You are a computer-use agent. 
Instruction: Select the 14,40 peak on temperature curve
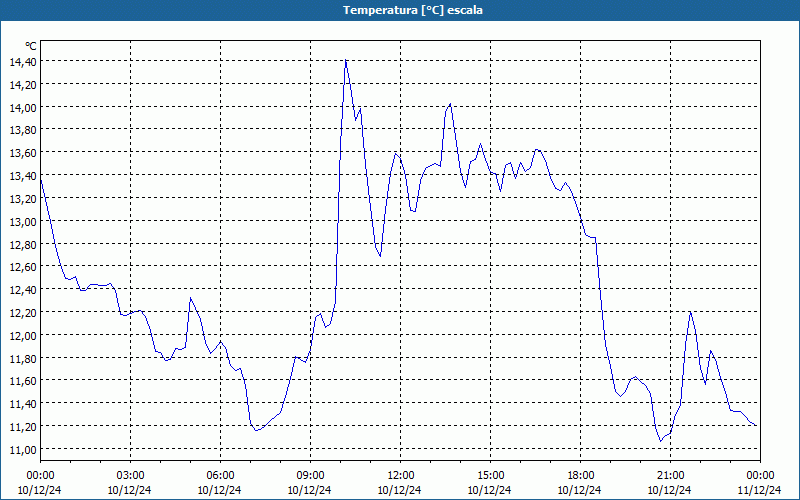[345, 60]
